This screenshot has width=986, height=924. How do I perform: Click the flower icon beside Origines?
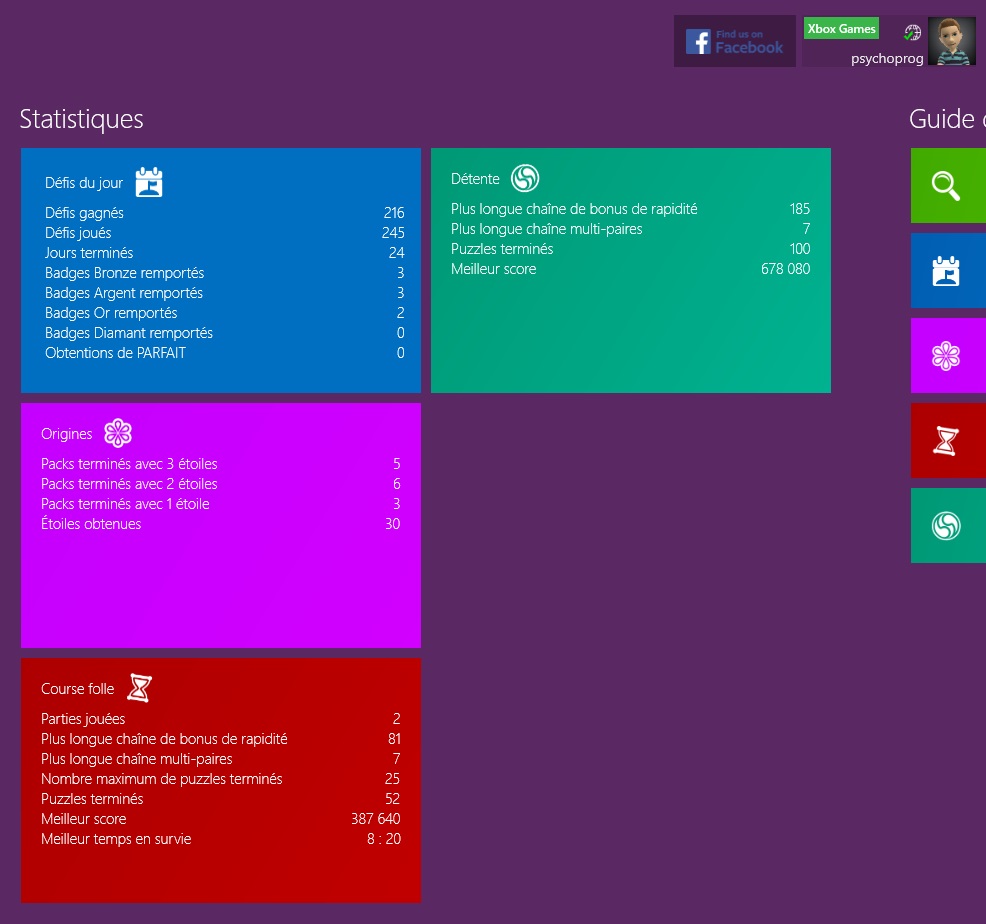pos(118,433)
